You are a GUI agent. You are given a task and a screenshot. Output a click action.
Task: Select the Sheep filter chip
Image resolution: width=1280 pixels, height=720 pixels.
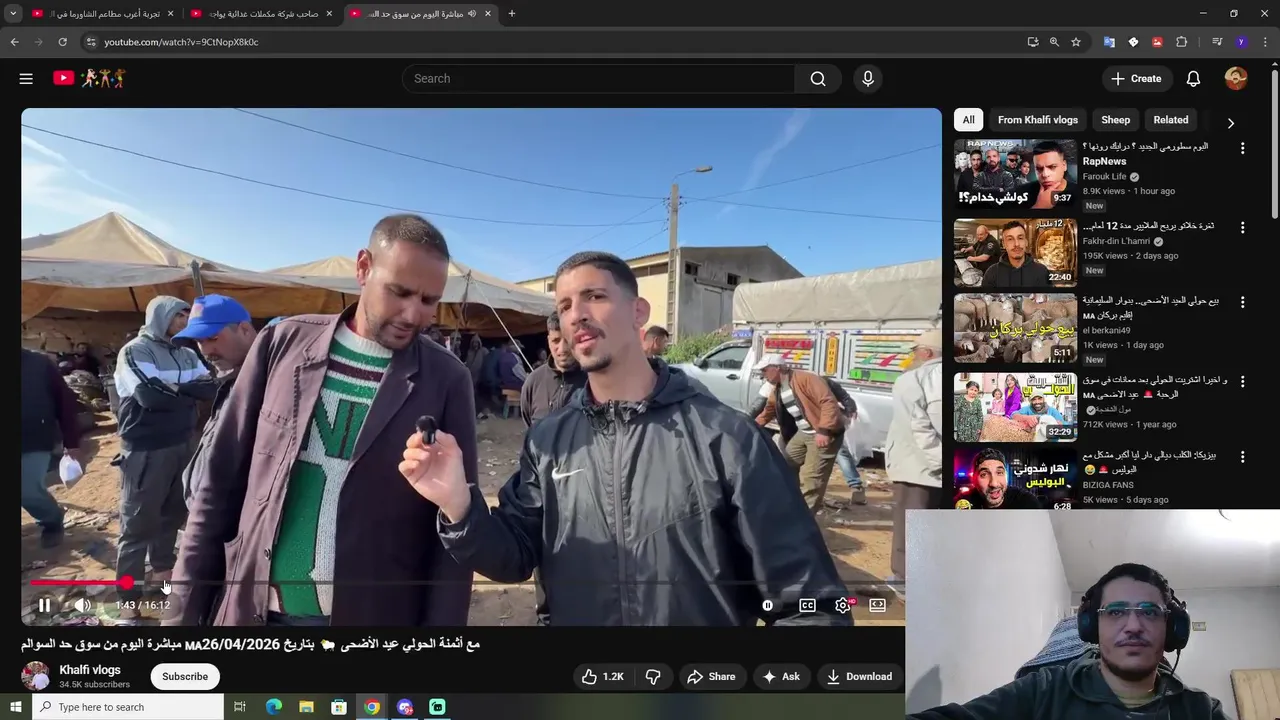tap(1115, 120)
